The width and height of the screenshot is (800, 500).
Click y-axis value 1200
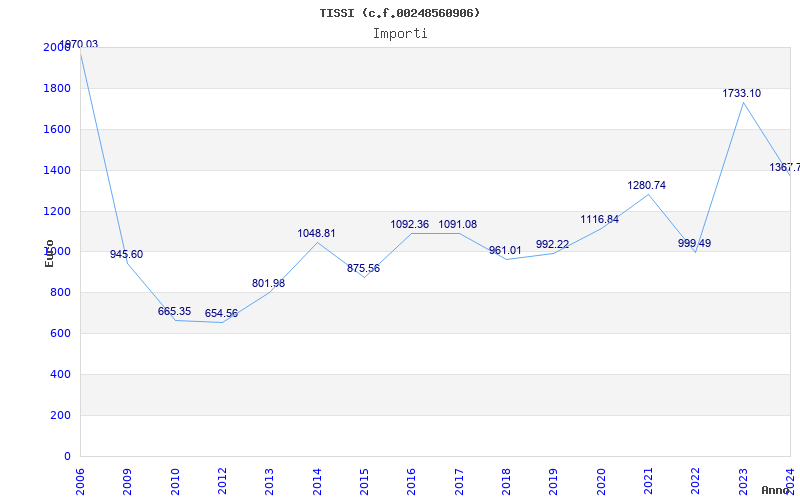point(57,211)
